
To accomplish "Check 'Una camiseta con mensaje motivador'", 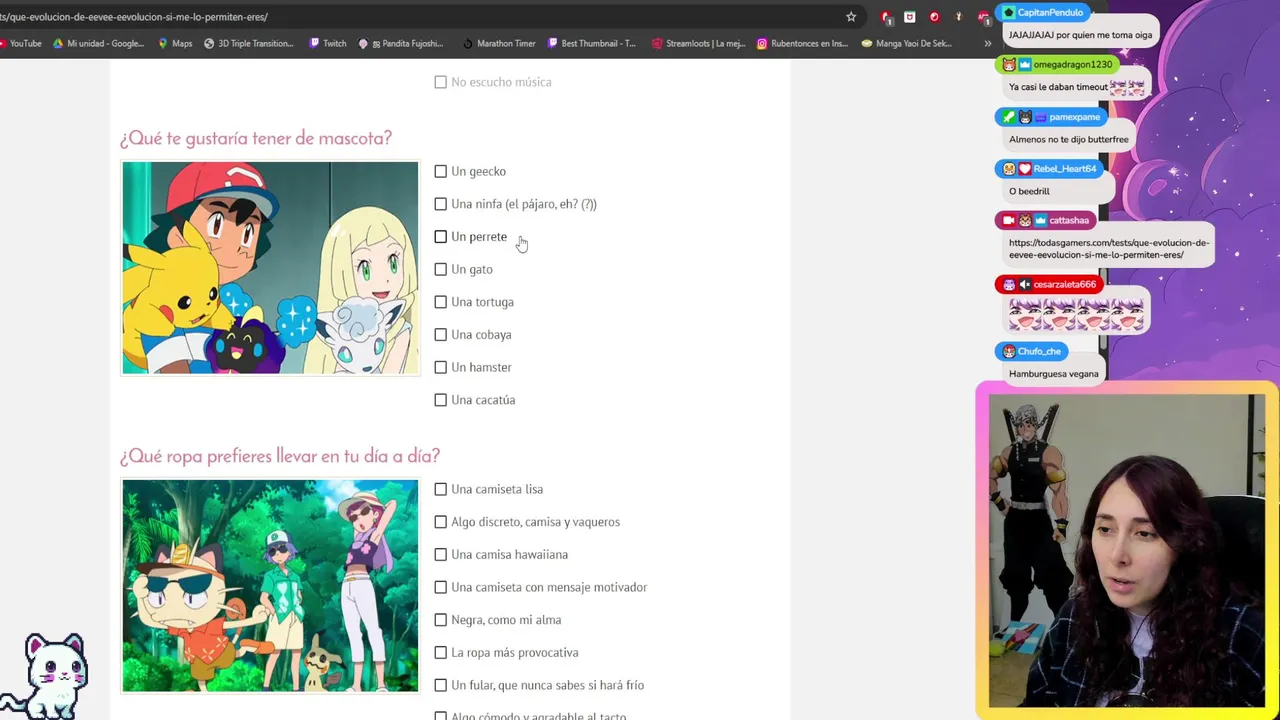I will tap(440, 587).
